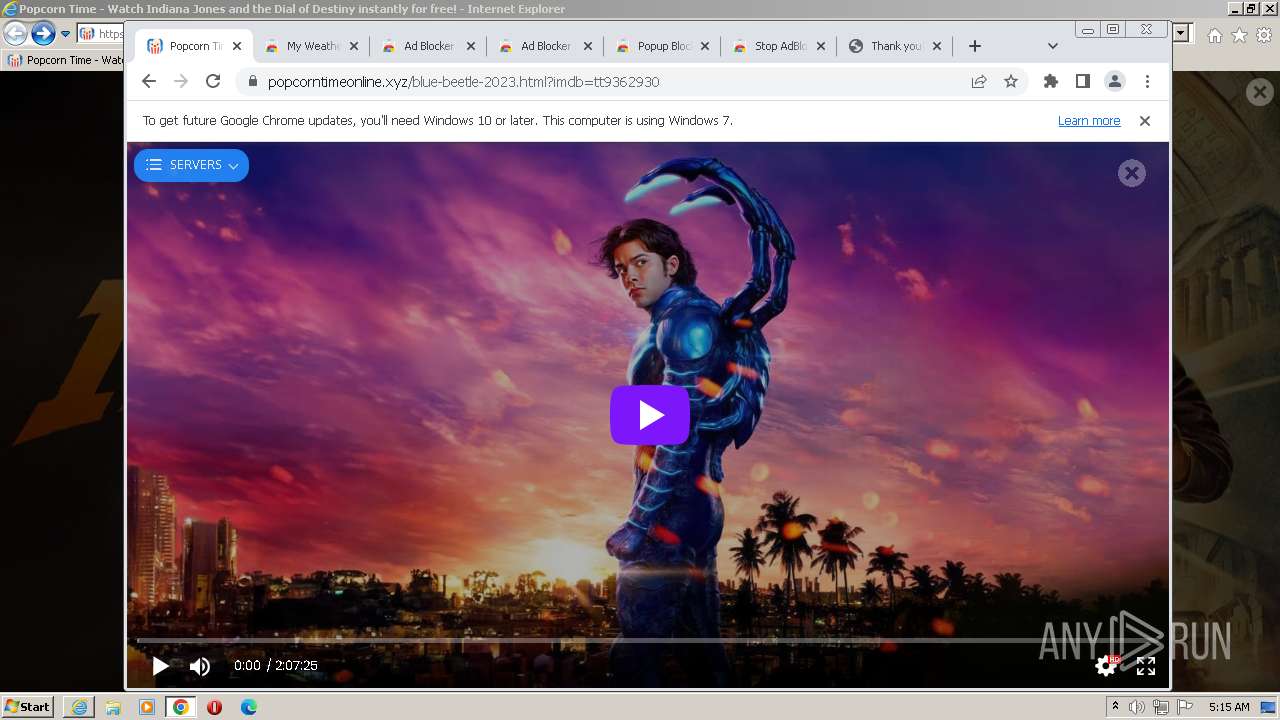Open Action Center flag icon

point(1184,707)
